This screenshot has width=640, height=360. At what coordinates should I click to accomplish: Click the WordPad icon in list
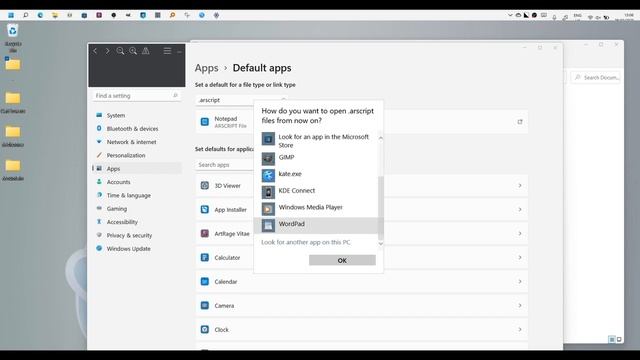[268, 225]
